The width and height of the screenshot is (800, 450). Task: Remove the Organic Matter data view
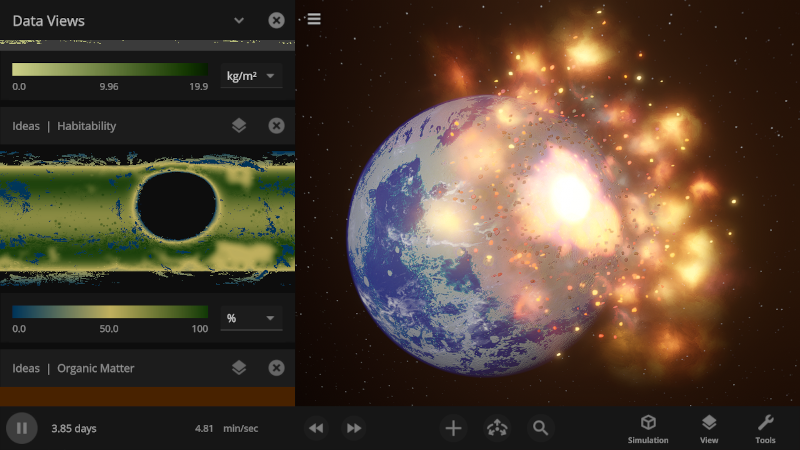276,368
